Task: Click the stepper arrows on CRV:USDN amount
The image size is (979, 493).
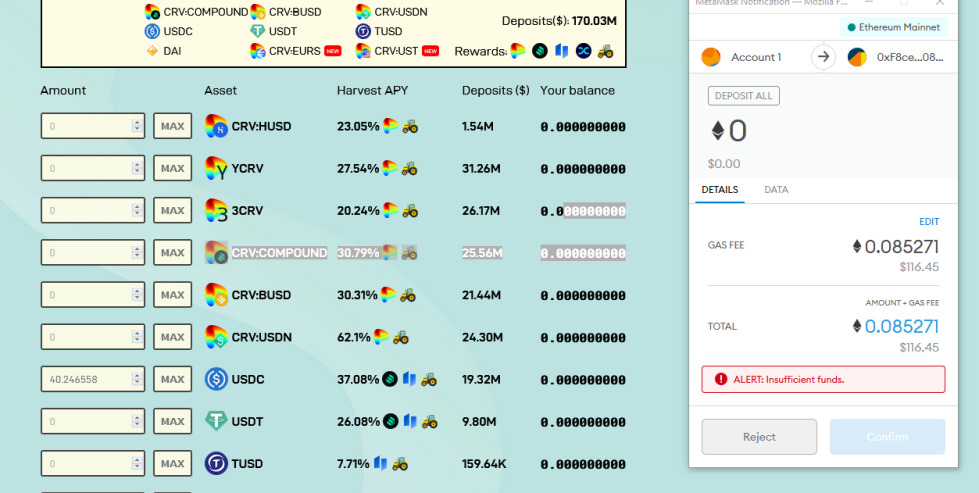Action: pos(137,337)
